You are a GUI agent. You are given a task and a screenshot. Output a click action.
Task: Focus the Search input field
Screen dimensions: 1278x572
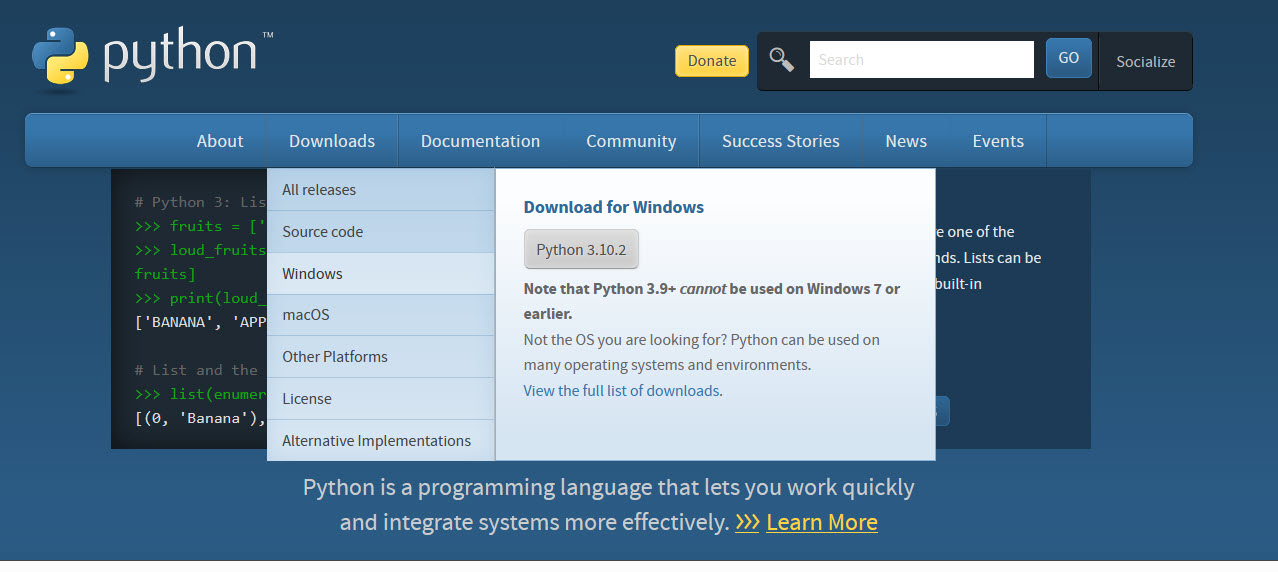pos(921,60)
